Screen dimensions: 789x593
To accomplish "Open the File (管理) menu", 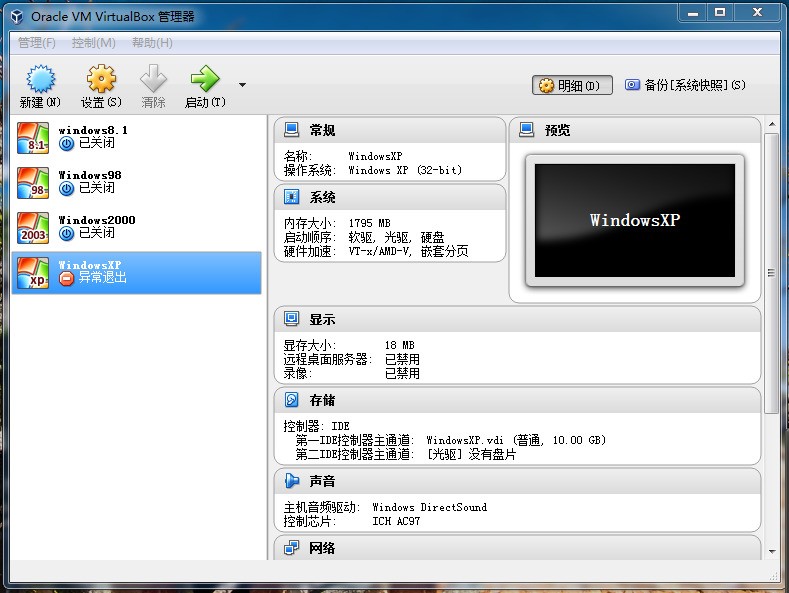I will pos(37,43).
